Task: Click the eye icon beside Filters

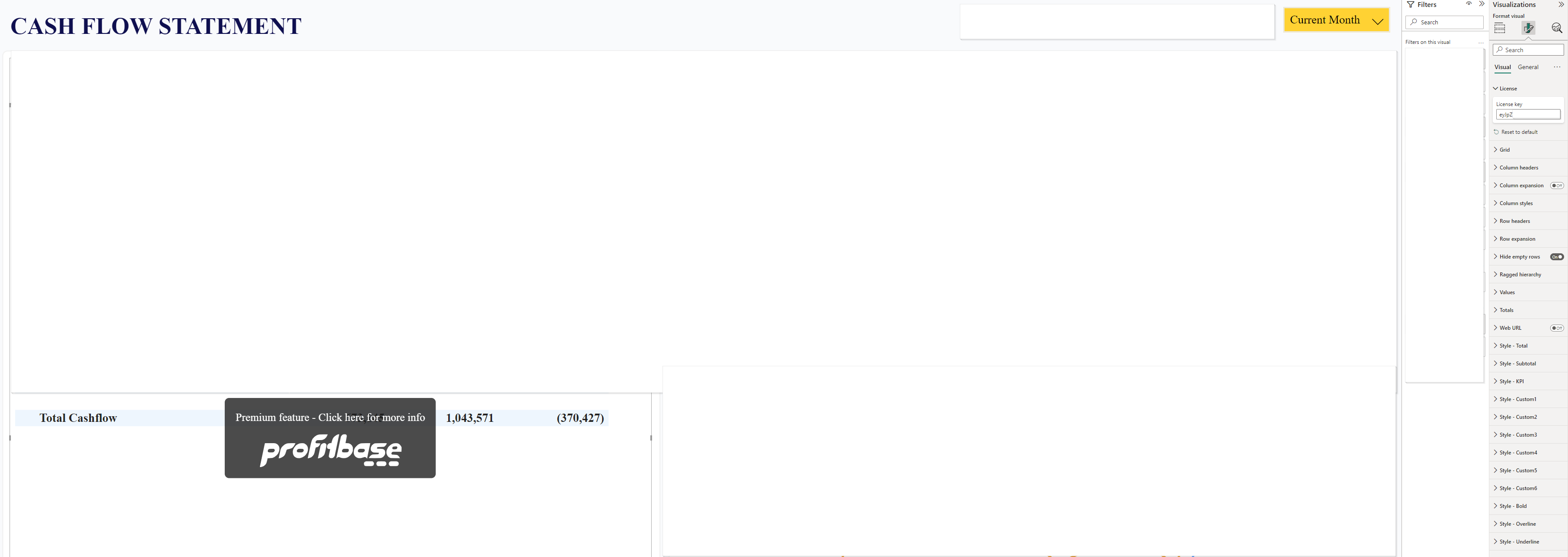Action: 1468,4
